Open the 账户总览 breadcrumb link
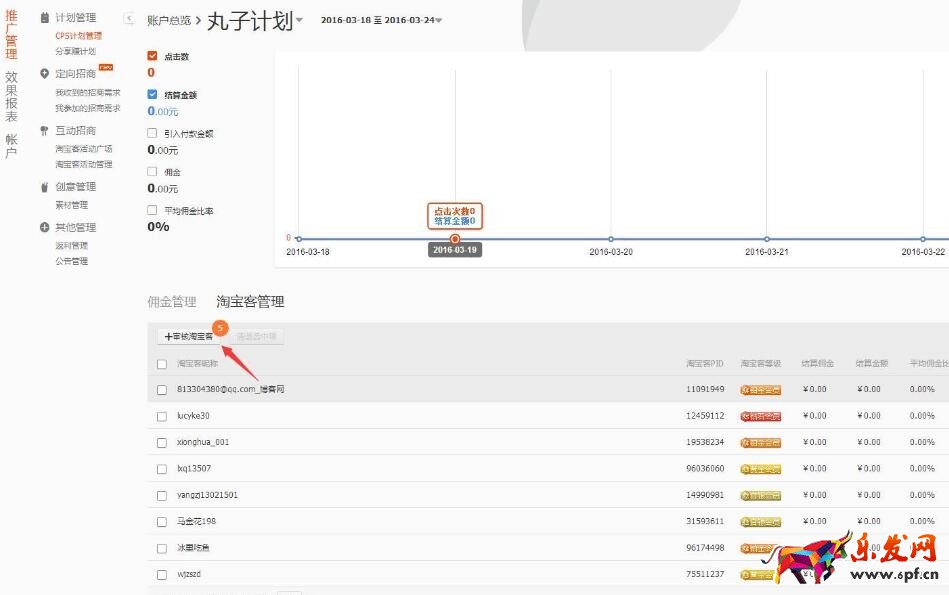Image resolution: width=949 pixels, height=595 pixels. (x=168, y=21)
